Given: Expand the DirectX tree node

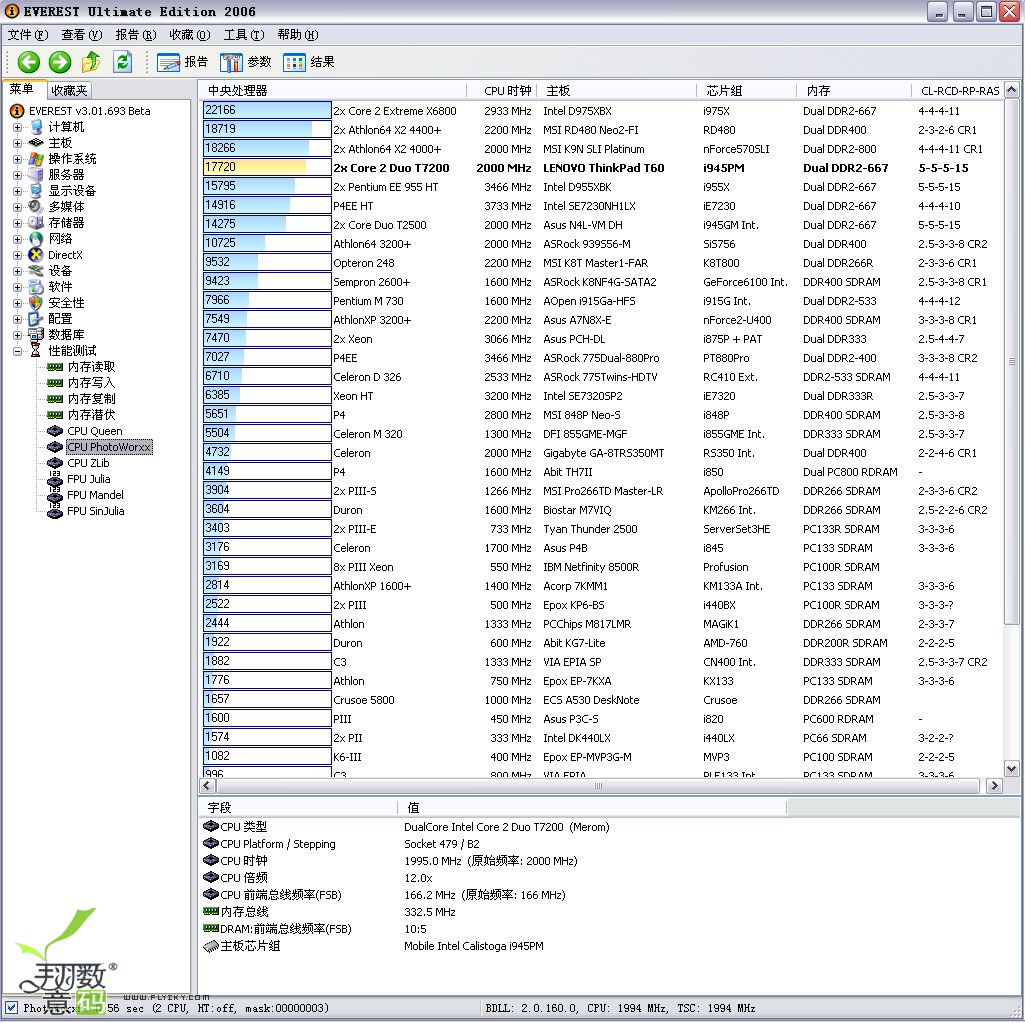Looking at the screenshot, I should pos(17,255).
